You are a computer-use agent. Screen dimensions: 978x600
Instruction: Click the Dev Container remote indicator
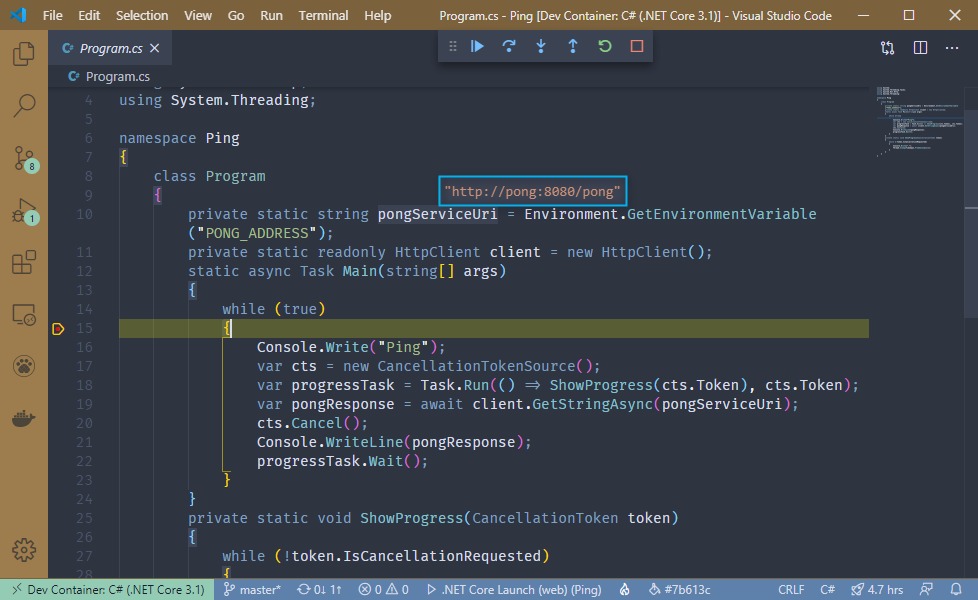click(x=107, y=589)
